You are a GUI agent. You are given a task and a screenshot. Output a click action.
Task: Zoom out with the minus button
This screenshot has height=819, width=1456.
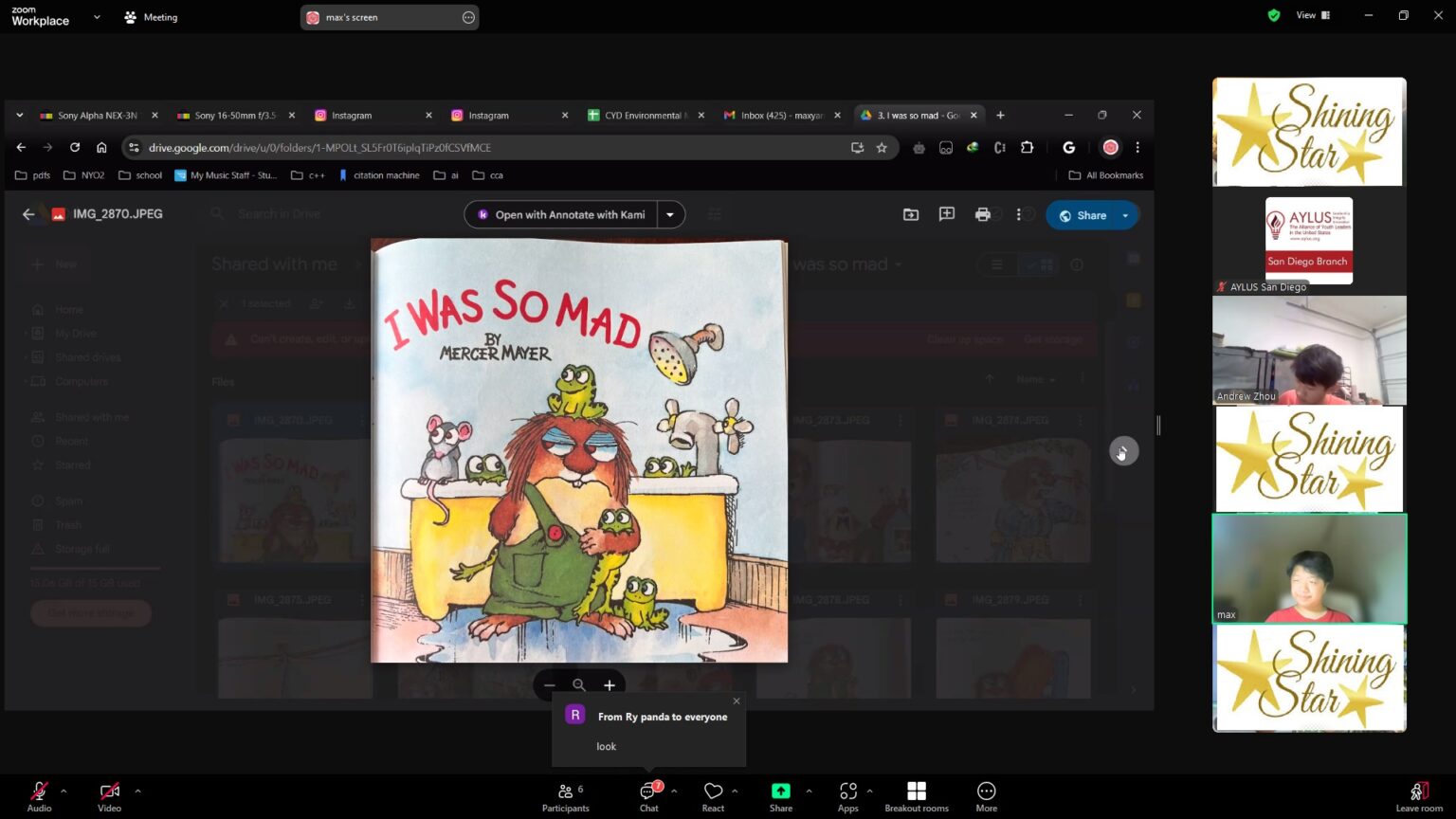(x=550, y=684)
